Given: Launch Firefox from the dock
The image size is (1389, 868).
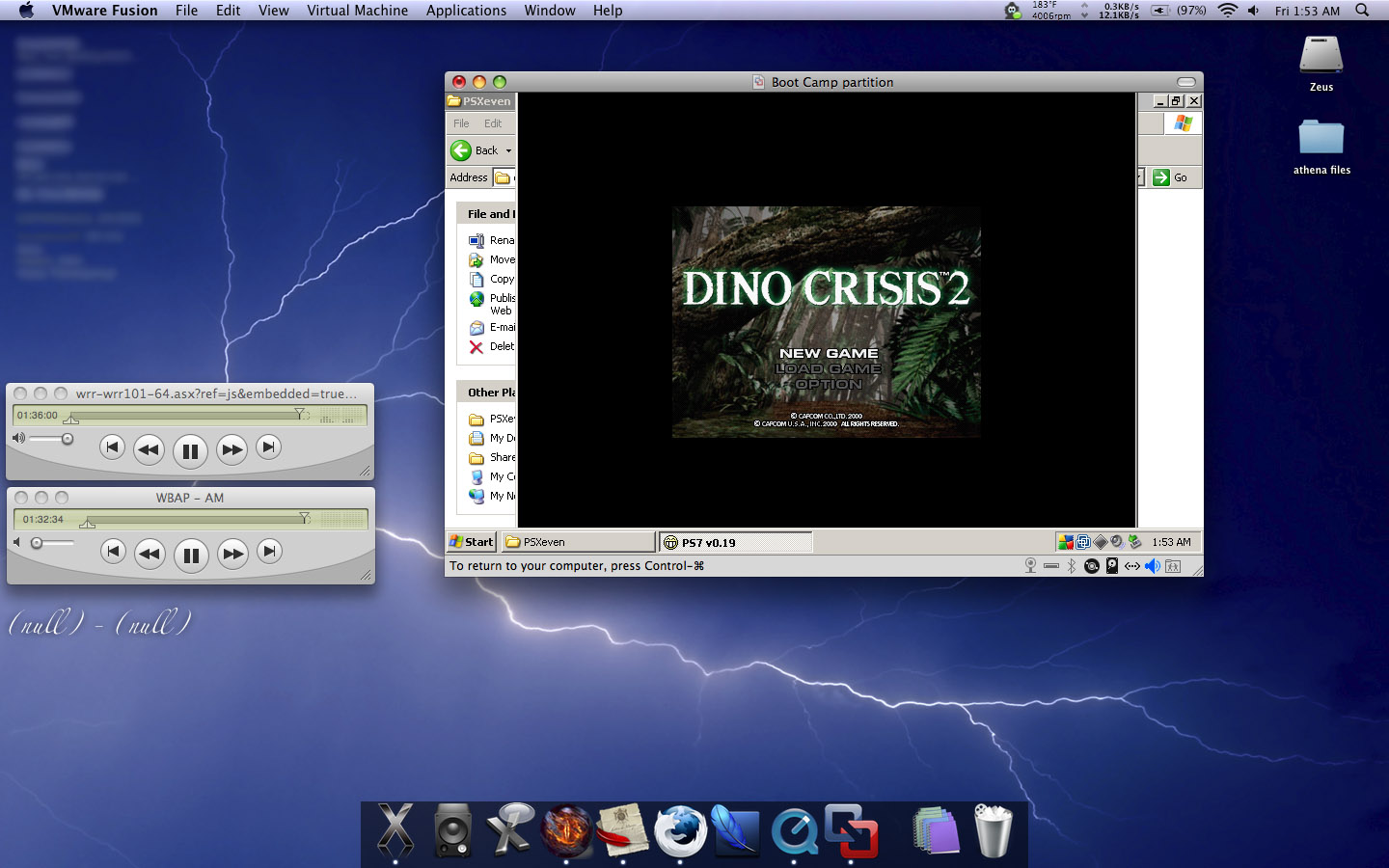Looking at the screenshot, I should pos(680,830).
